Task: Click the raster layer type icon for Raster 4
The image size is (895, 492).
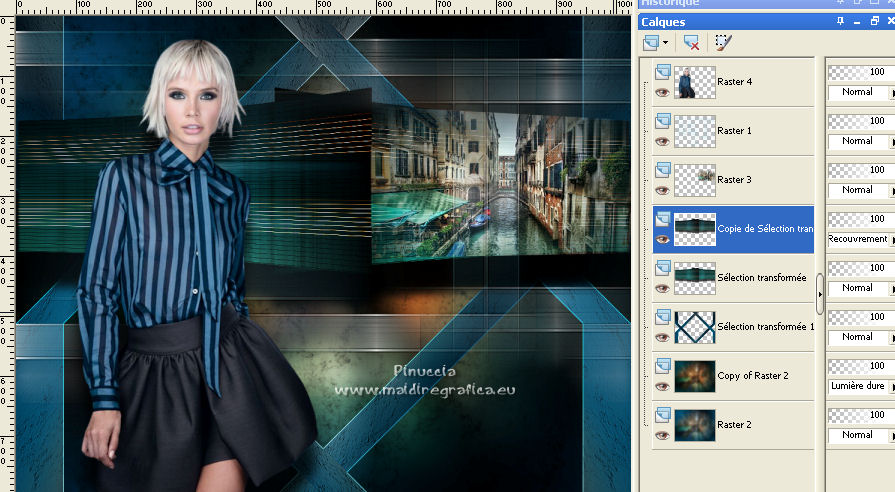Action: click(662, 72)
